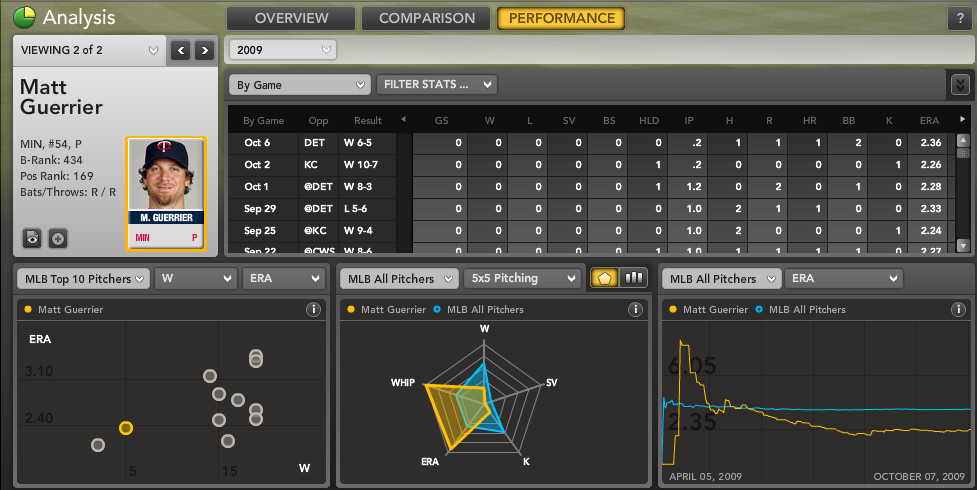Toggle the watch eye icon under player info
Viewport: 977px width, 490px height.
33,238
